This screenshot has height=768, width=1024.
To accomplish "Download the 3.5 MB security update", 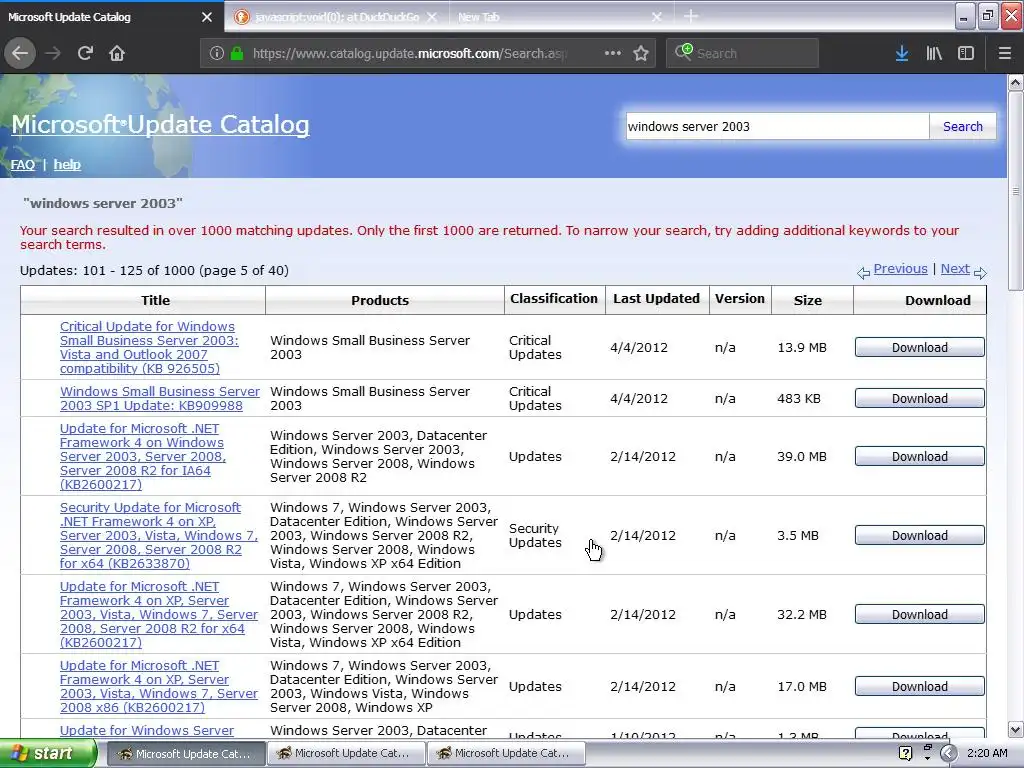I will [x=920, y=536].
